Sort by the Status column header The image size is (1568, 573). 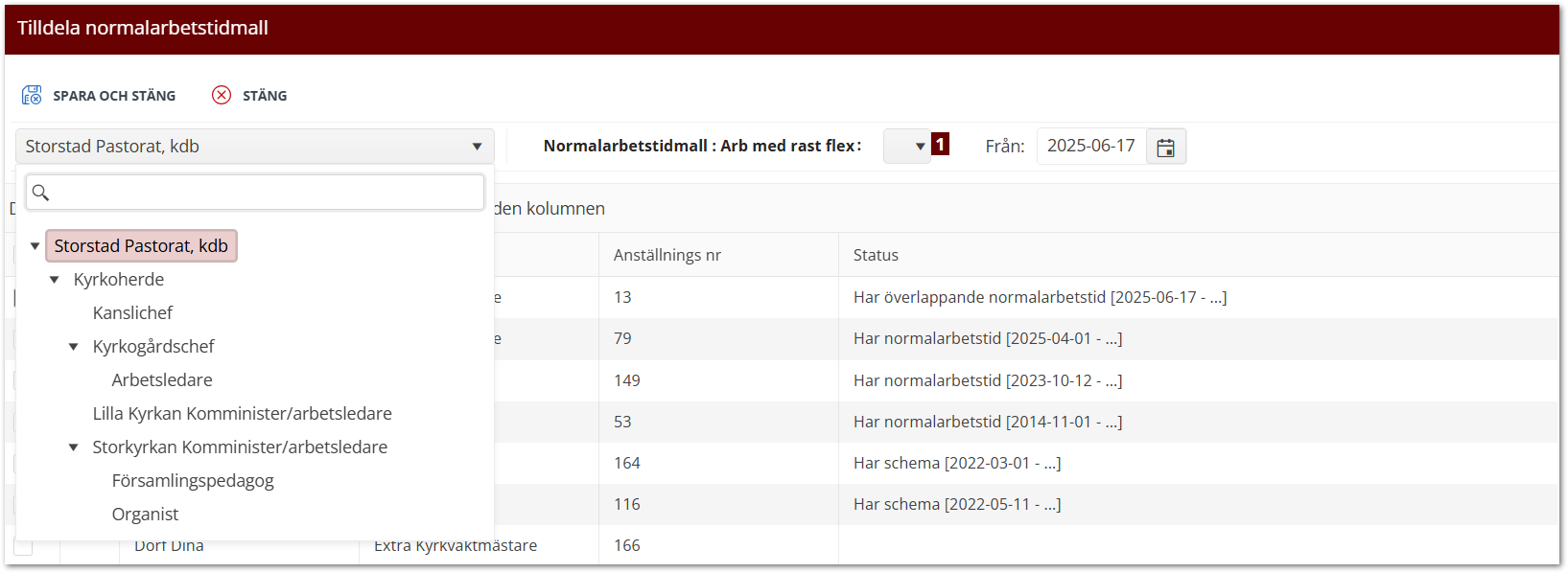876,255
